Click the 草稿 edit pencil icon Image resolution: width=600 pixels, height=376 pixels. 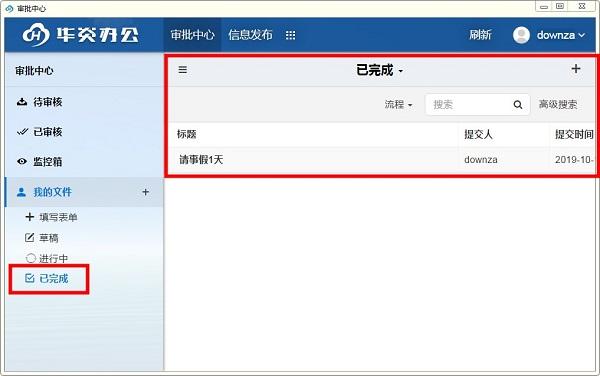[x=29, y=238]
